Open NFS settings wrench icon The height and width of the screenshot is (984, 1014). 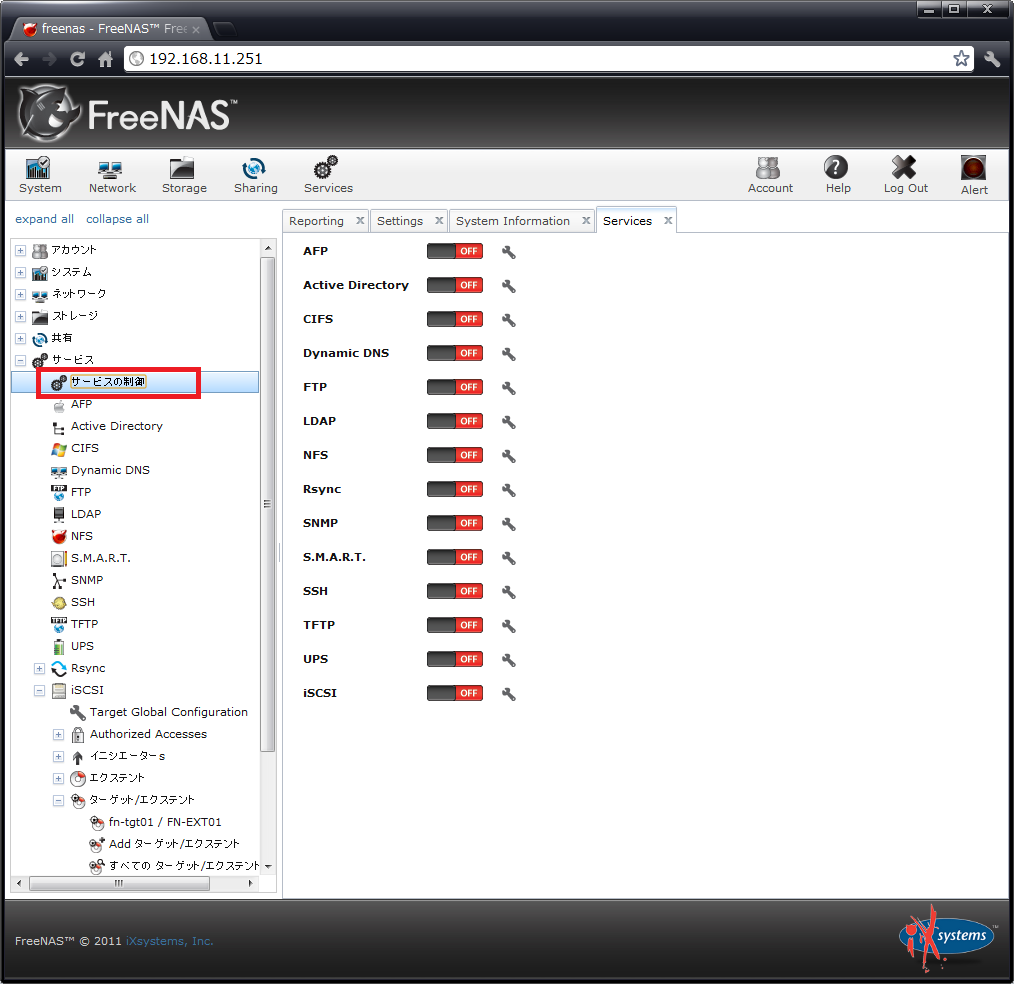tap(509, 456)
